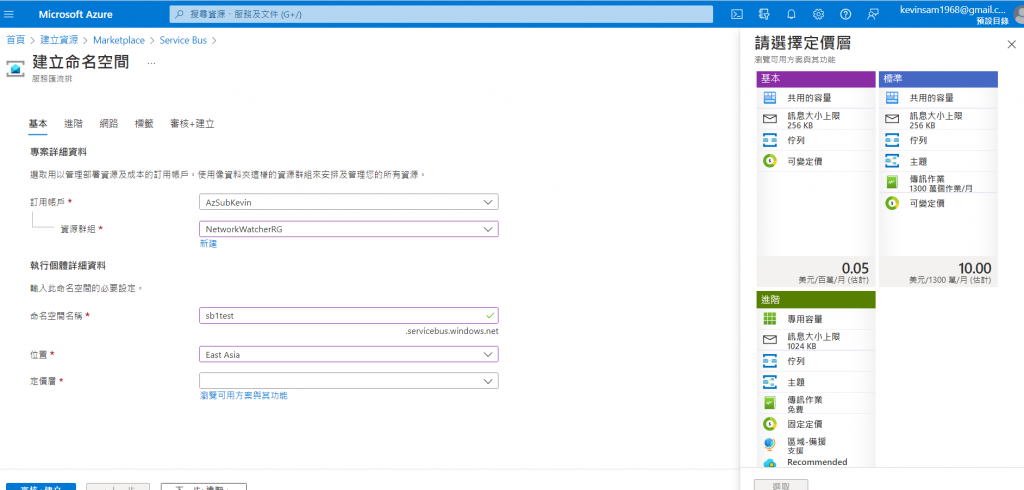Image resolution: width=1024 pixels, height=490 pixels.
Task: Click 共用的容量 icon in 基本 card
Action: pos(770,98)
